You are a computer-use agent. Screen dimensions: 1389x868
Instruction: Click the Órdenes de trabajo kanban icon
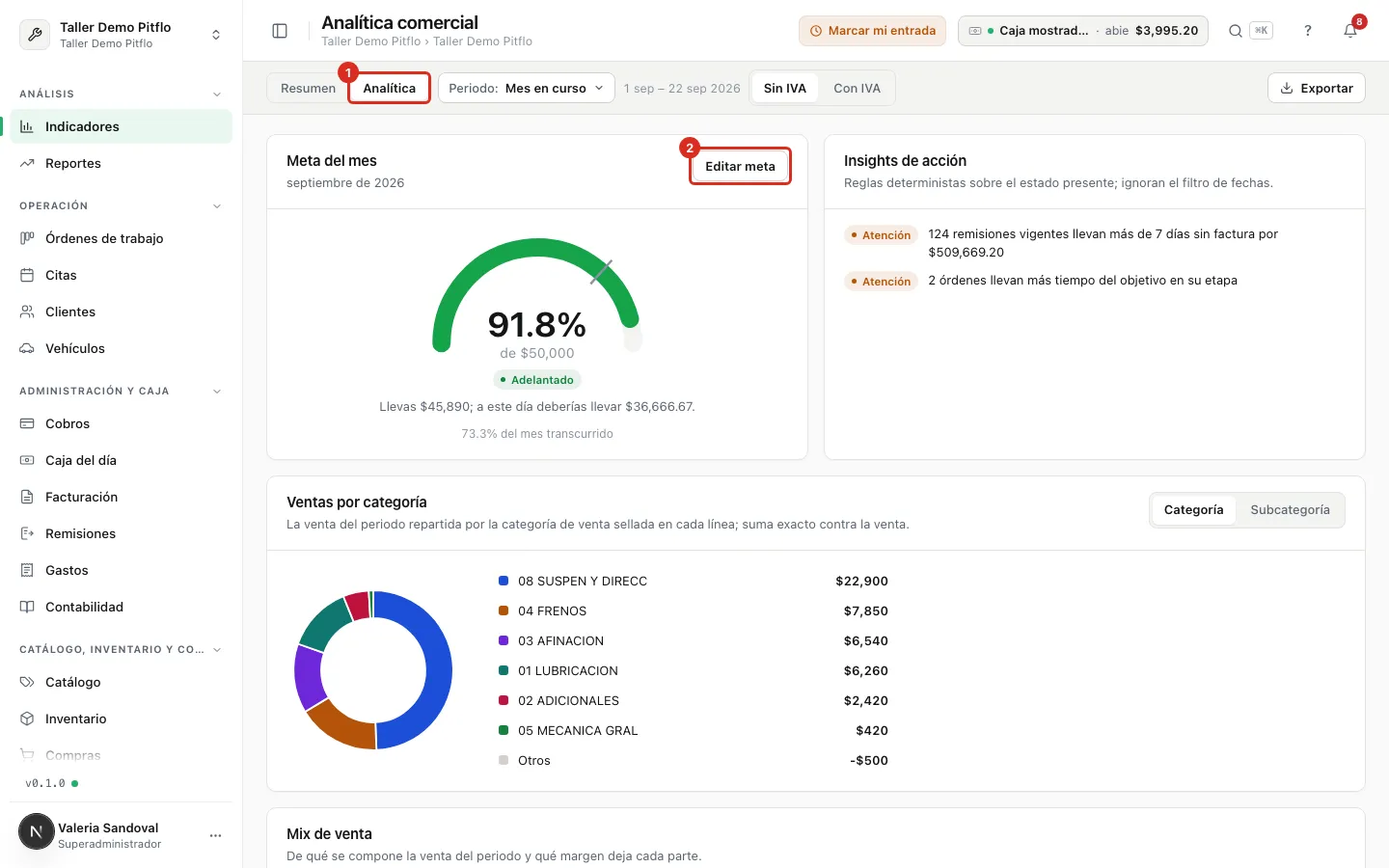(x=27, y=238)
